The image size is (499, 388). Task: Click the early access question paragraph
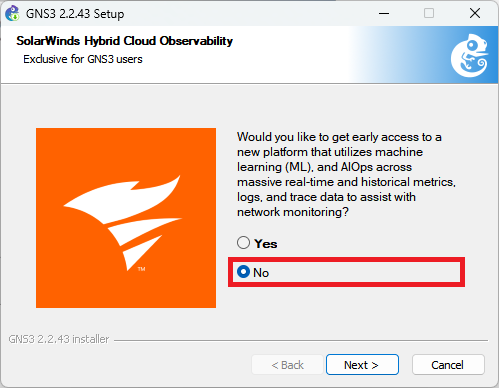346,174
